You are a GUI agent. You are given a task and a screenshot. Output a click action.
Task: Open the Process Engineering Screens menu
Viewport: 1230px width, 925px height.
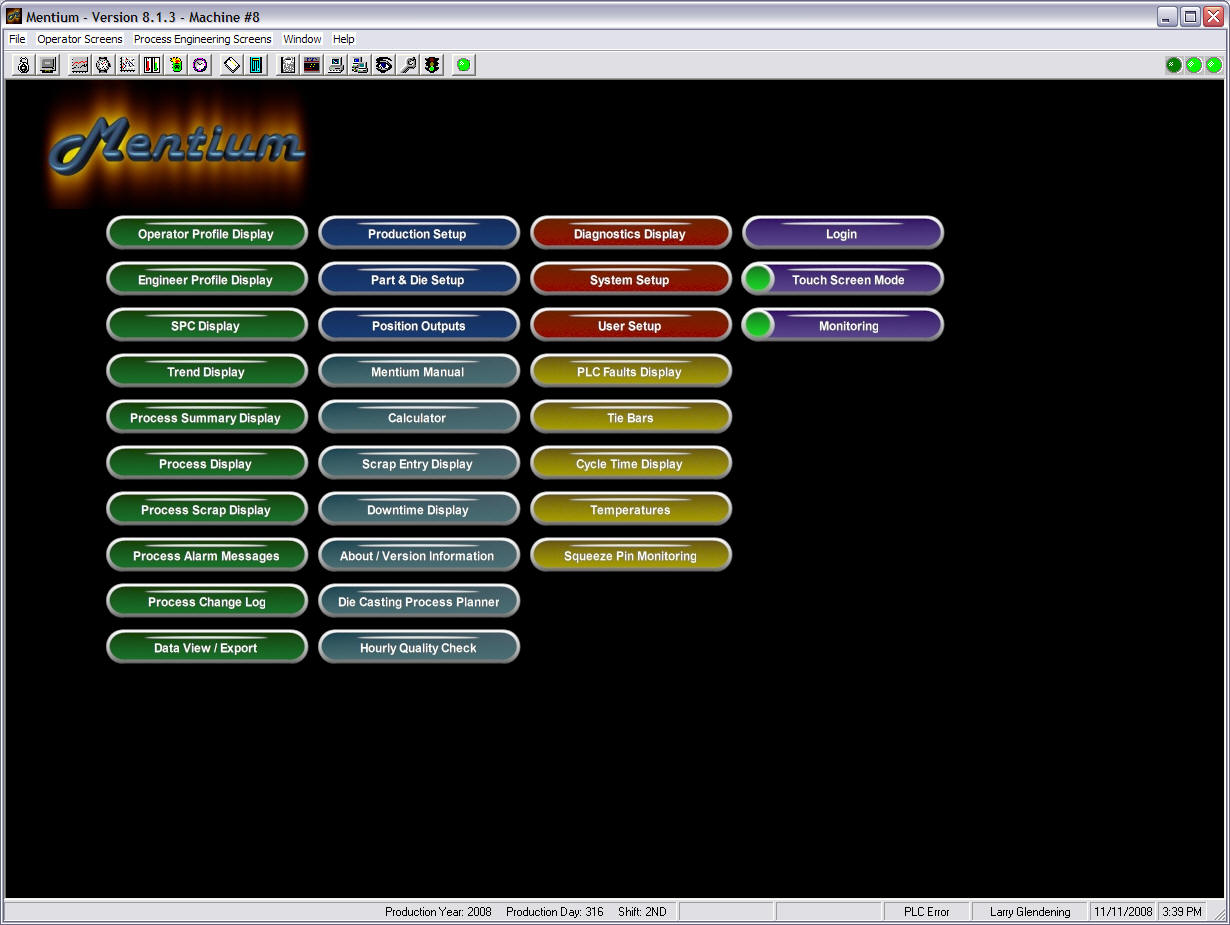click(202, 39)
